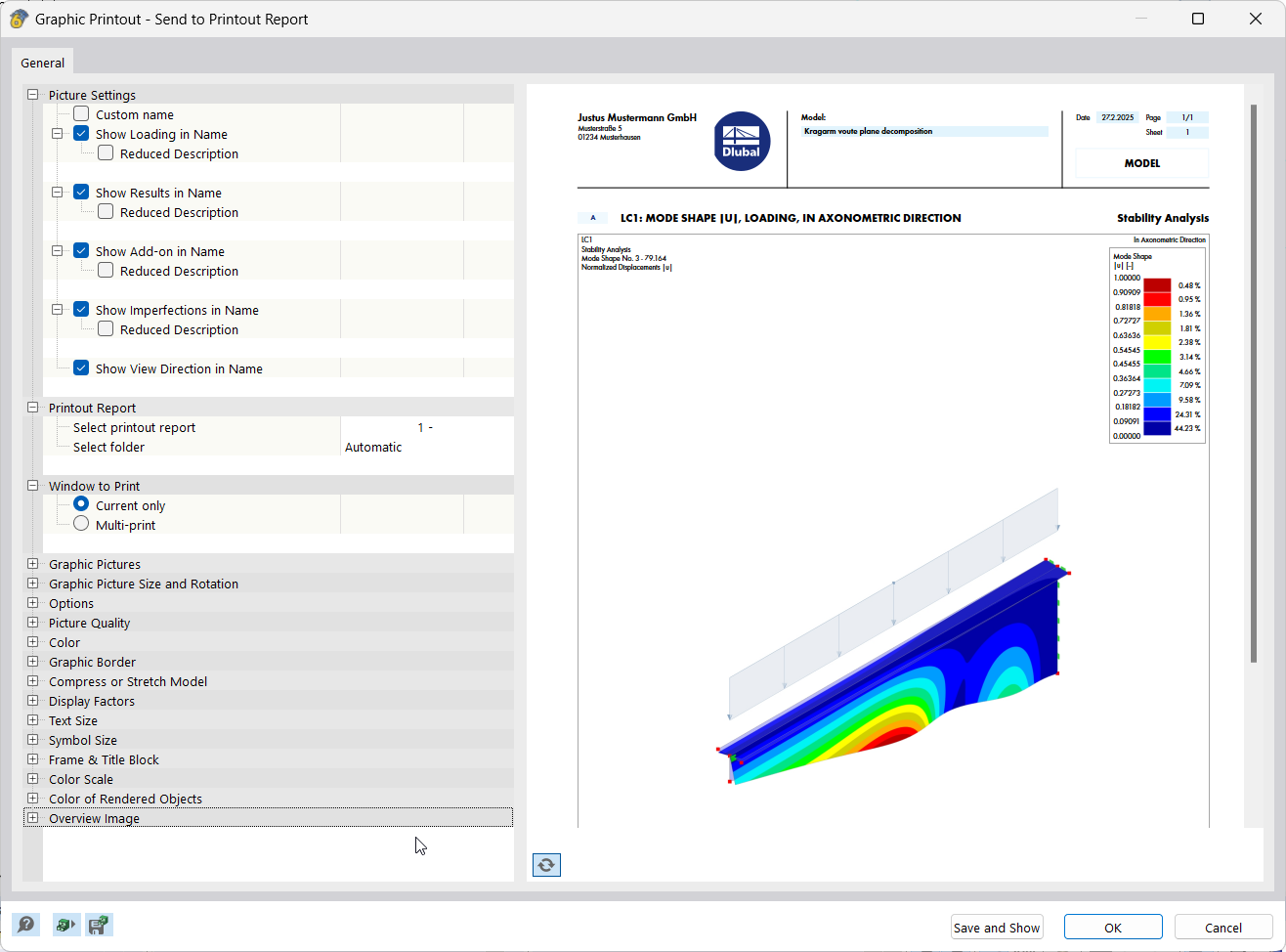Disable 'Show Loading in Name'
The image size is (1286, 952).
tap(82, 134)
